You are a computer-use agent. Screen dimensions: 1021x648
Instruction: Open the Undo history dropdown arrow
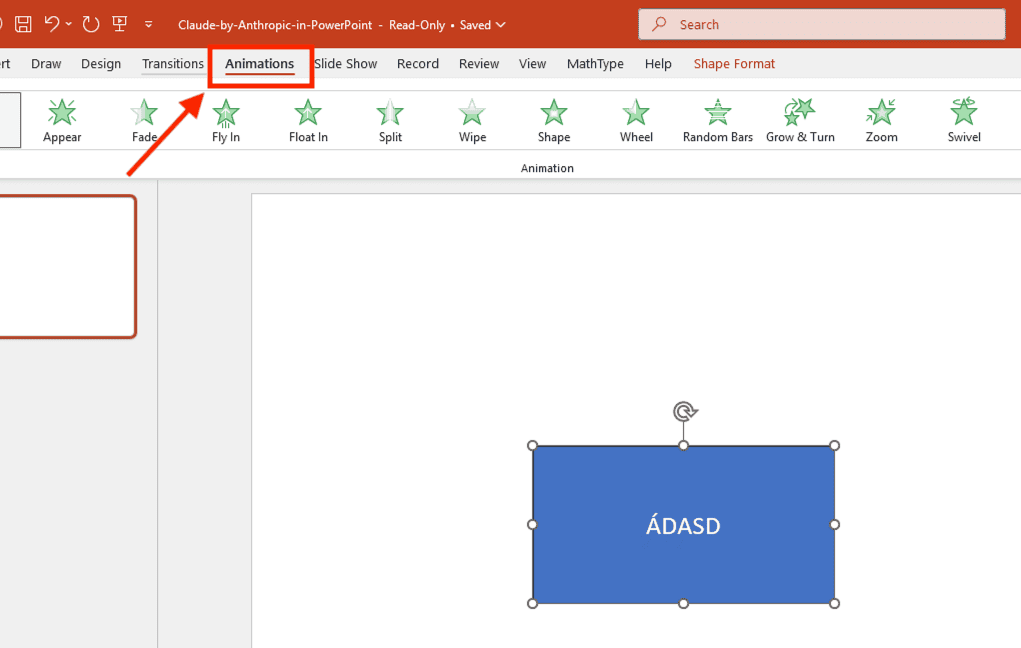click(68, 24)
